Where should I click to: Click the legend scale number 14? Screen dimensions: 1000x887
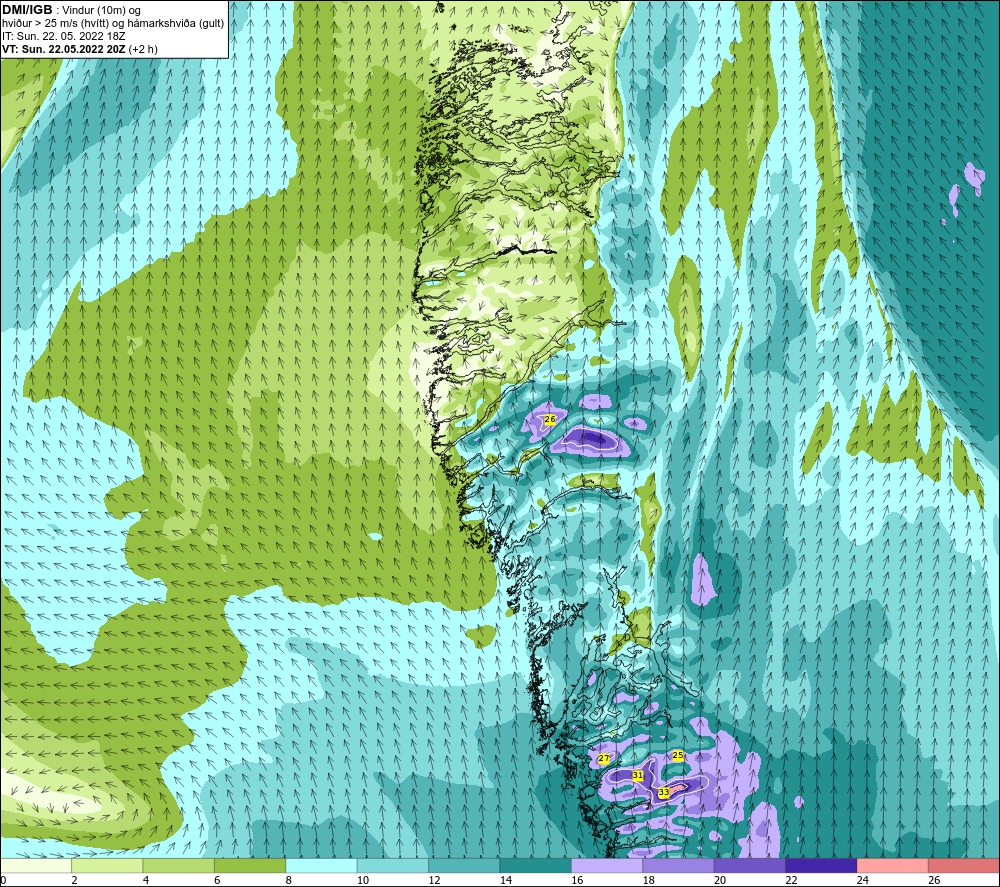[506, 881]
